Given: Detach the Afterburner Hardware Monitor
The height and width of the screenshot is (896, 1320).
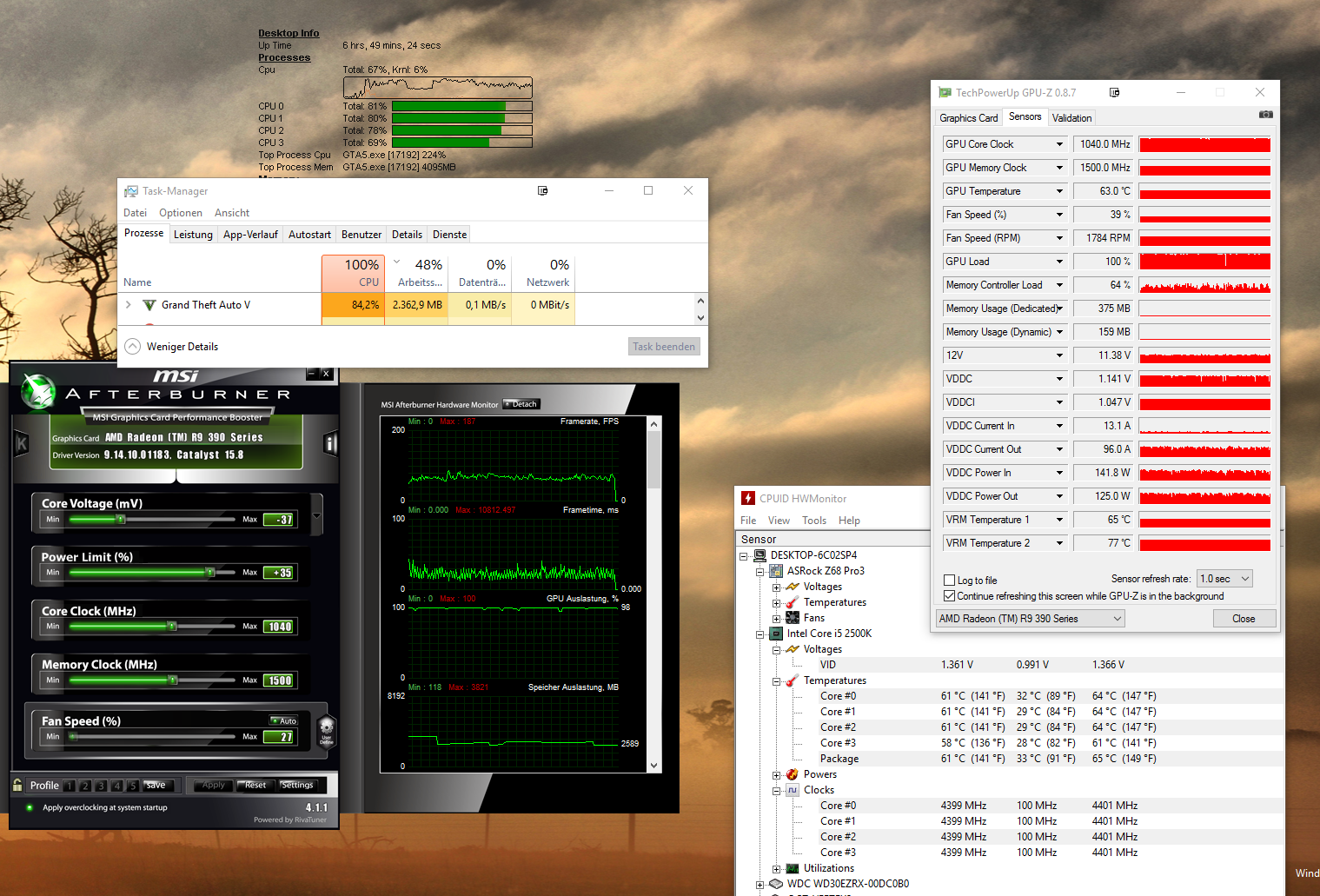Looking at the screenshot, I should point(521,404).
